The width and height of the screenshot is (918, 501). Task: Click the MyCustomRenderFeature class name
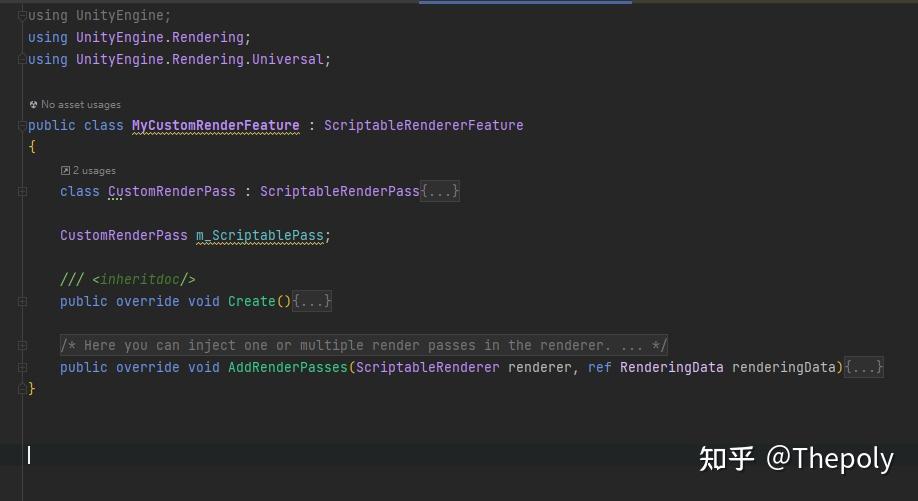(215, 125)
